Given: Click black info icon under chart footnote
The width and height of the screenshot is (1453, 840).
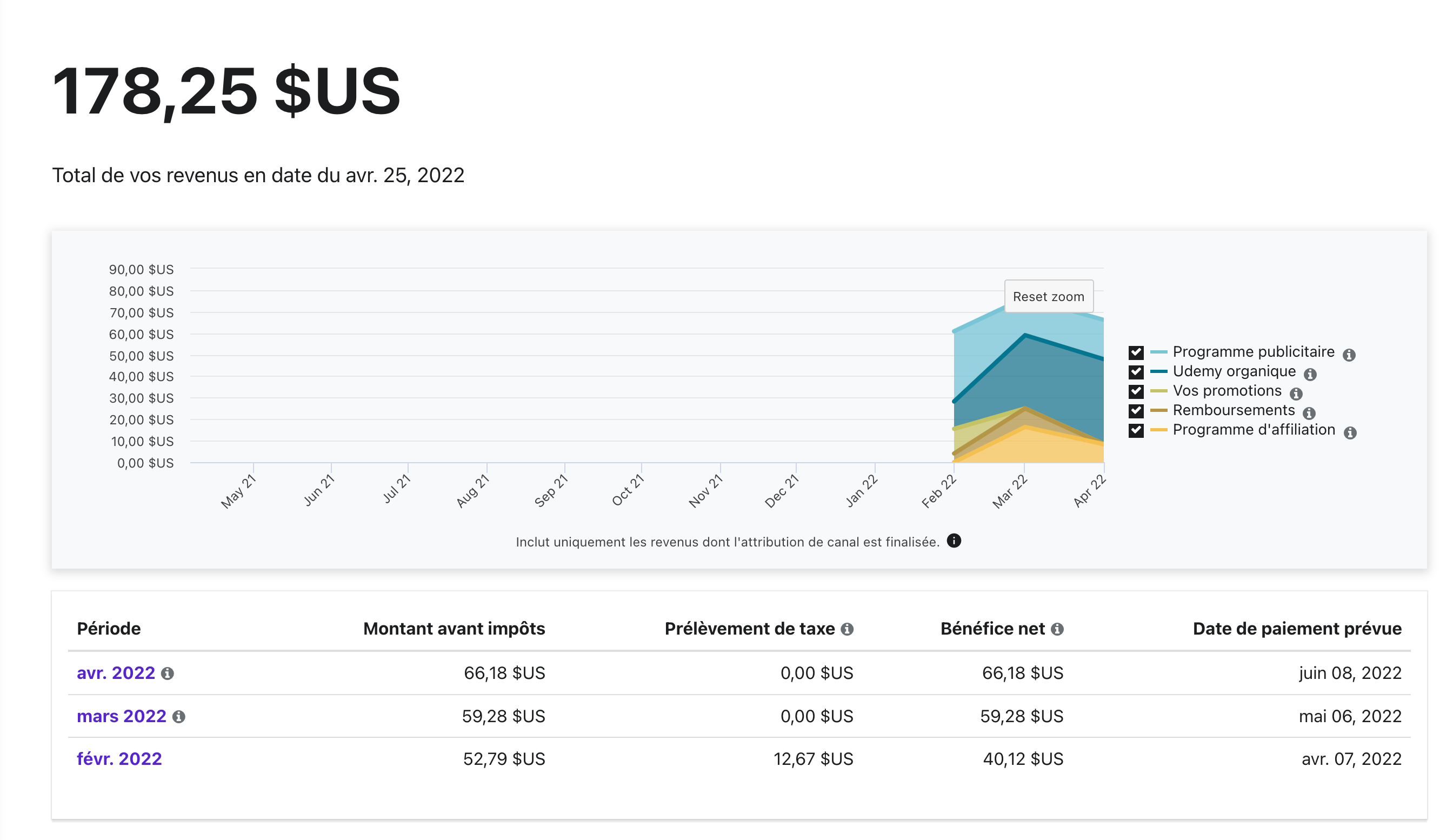Looking at the screenshot, I should click(954, 541).
